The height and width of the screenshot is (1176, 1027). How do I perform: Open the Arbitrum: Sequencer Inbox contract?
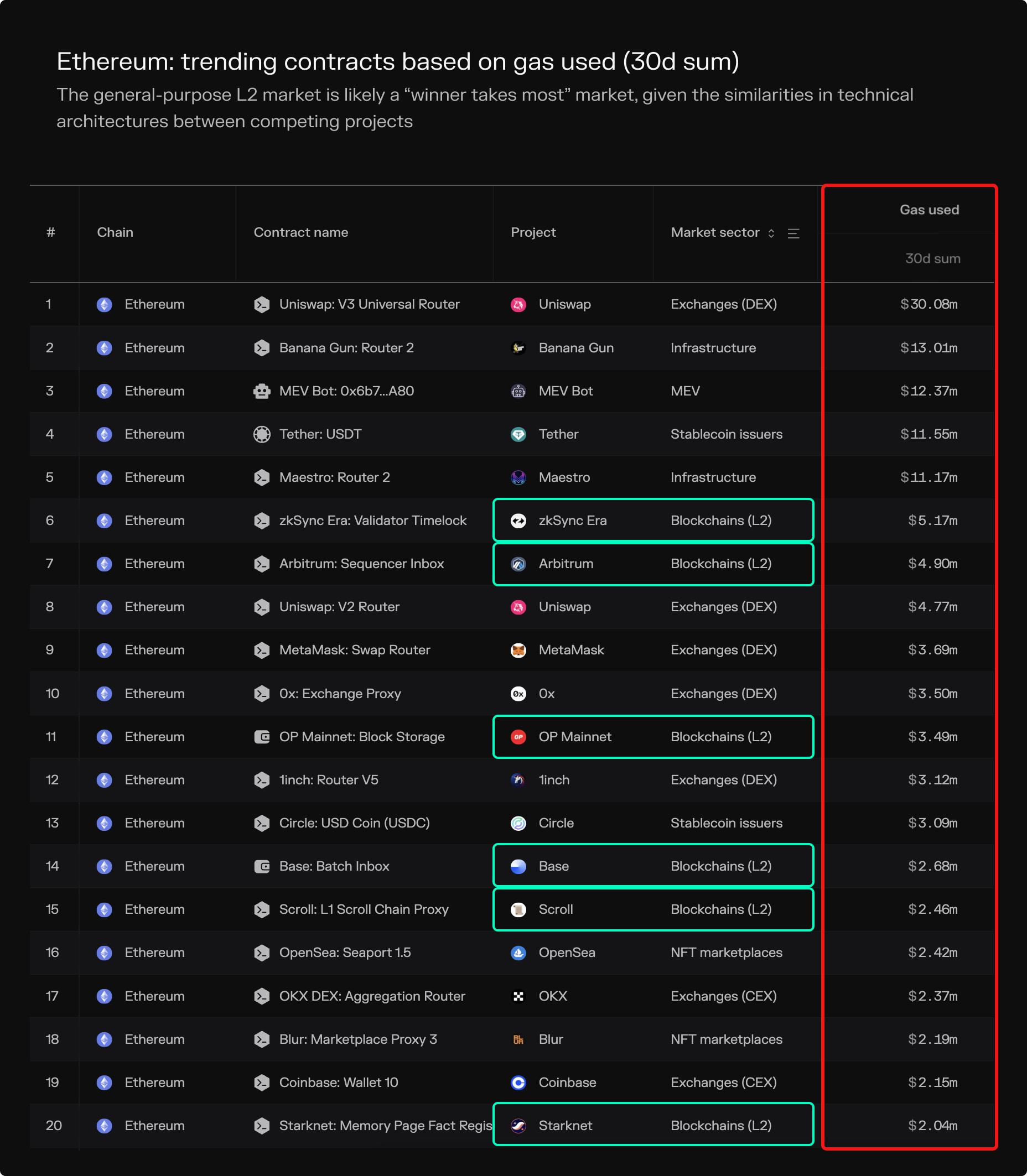point(361,564)
